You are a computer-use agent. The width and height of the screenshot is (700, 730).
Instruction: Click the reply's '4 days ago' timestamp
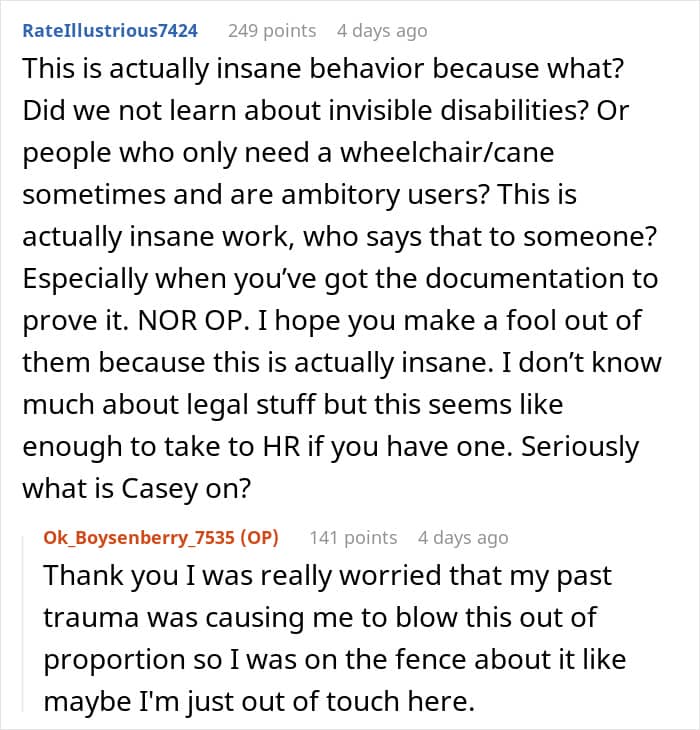pyautogui.click(x=463, y=538)
